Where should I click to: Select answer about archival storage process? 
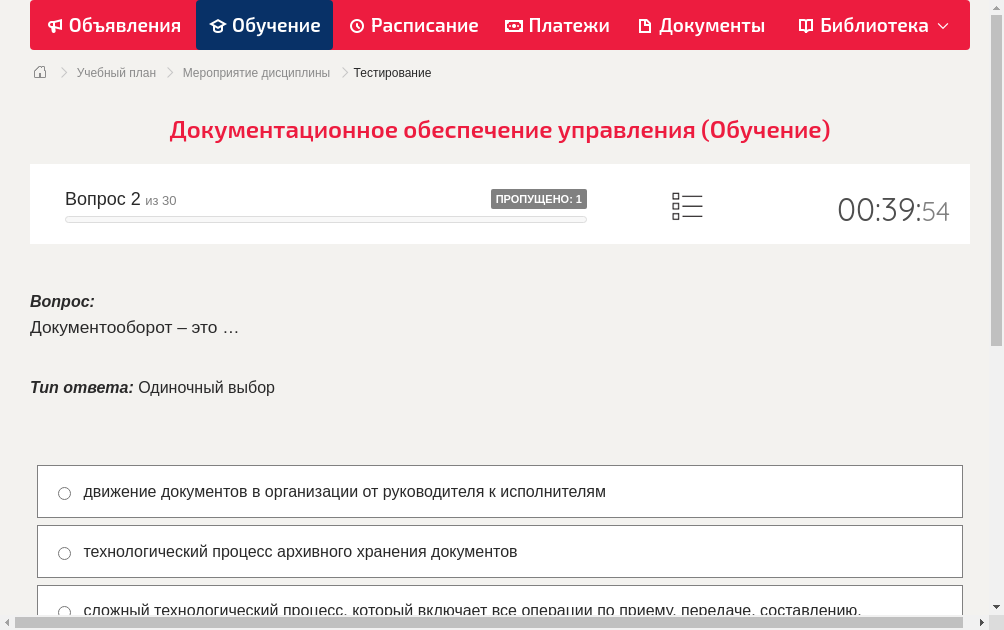(64, 552)
